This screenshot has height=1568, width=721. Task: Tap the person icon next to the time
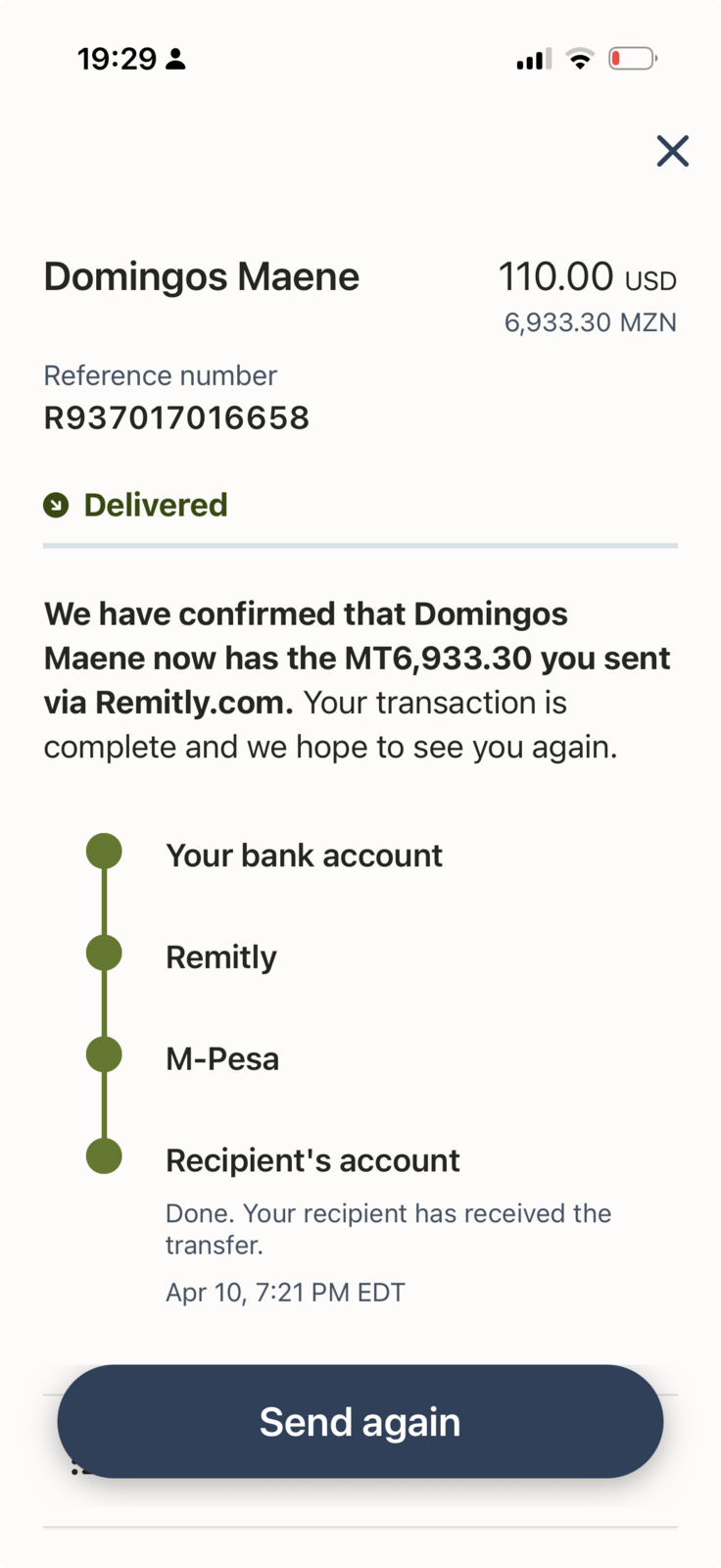click(175, 60)
